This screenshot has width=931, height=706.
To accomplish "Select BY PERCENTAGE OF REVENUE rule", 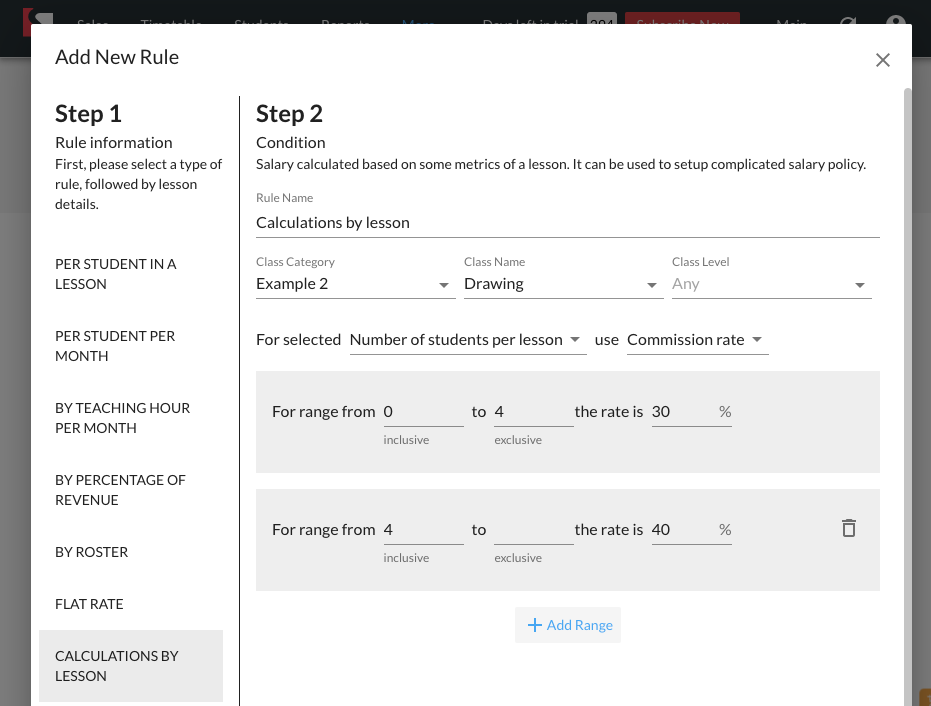I will coord(131,490).
